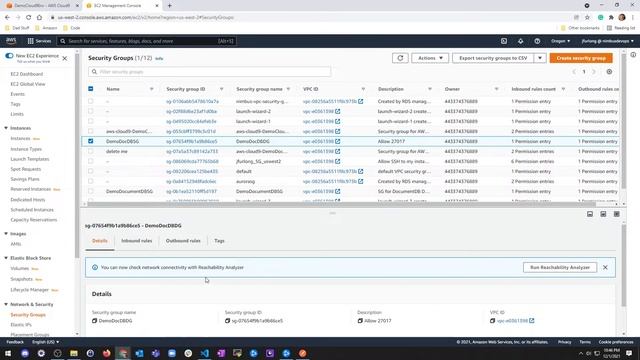
Task: Open Firefox from the taskbar
Action: tap(107, 353)
